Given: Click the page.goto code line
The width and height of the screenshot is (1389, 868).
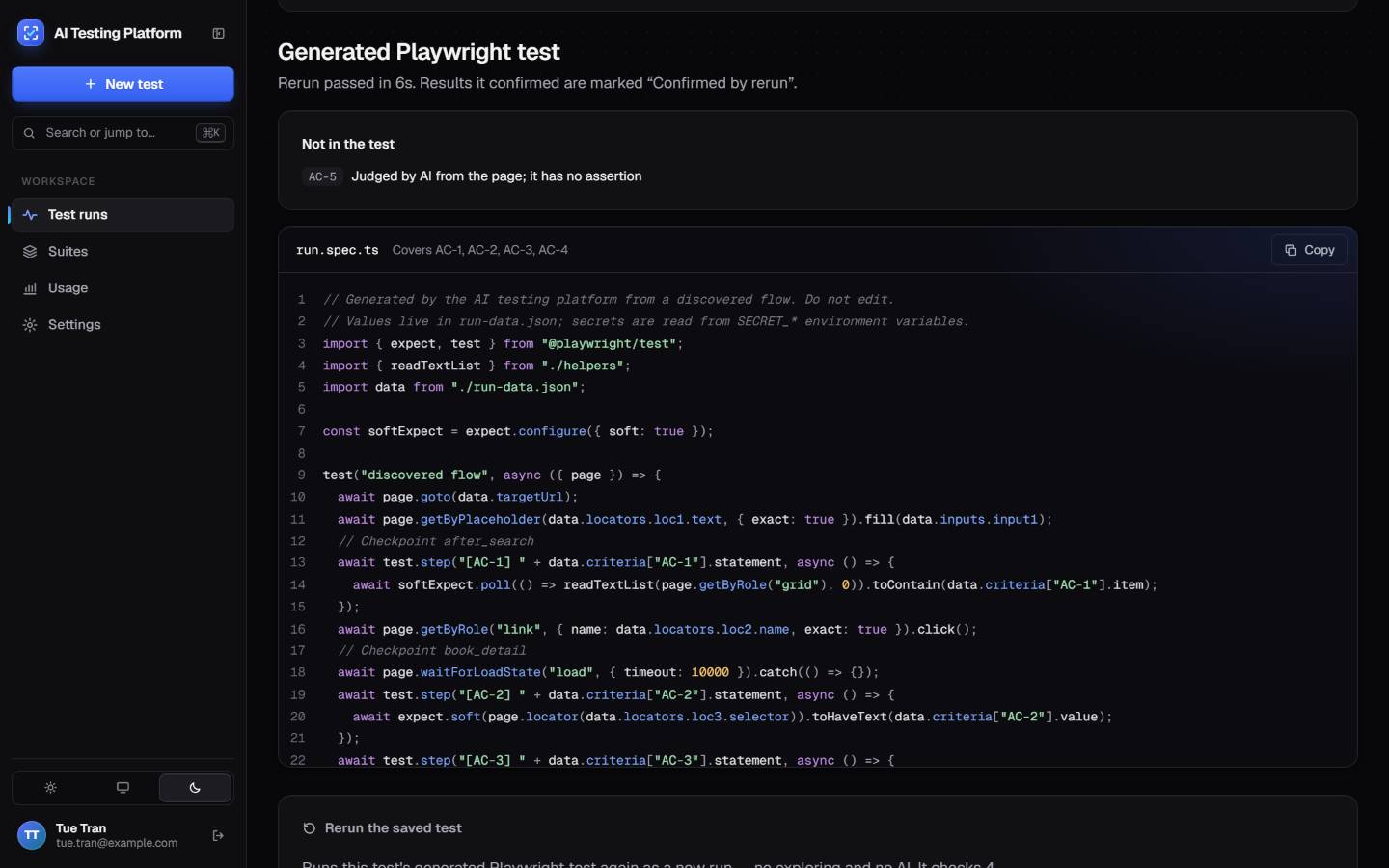Looking at the screenshot, I should coord(458,497).
